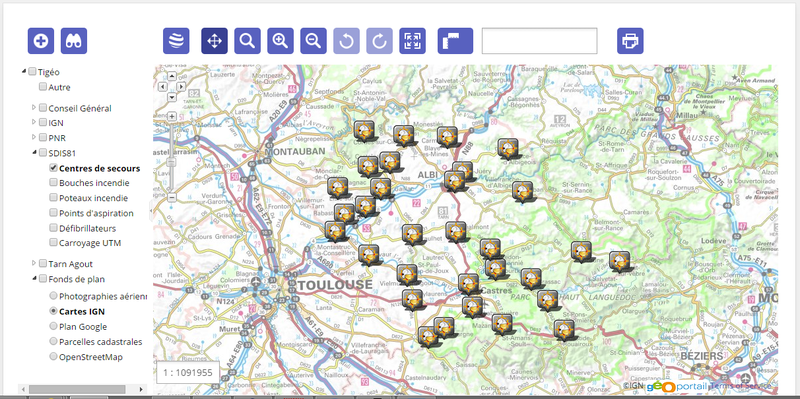Click the toolbar search input field
Screen dimensions: 800x399
coord(539,41)
